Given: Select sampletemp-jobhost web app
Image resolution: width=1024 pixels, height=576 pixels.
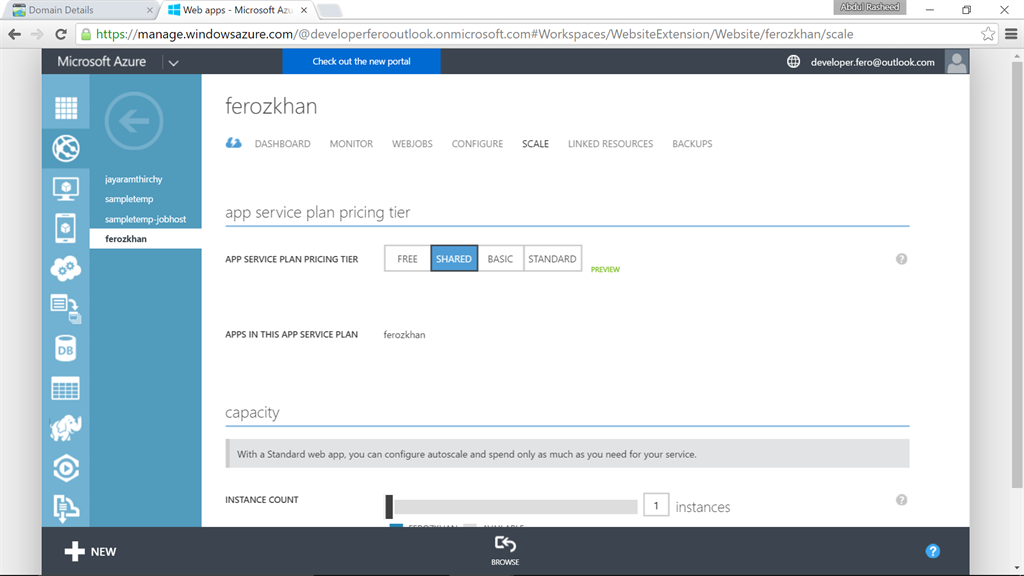Looking at the screenshot, I should coord(146,219).
